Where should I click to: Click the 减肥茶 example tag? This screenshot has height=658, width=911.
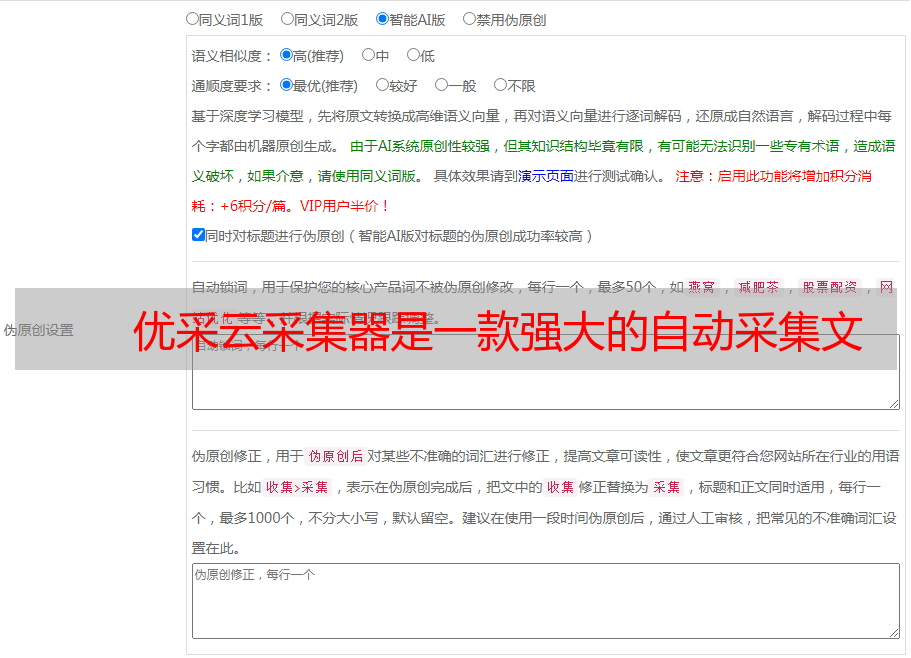(758, 287)
